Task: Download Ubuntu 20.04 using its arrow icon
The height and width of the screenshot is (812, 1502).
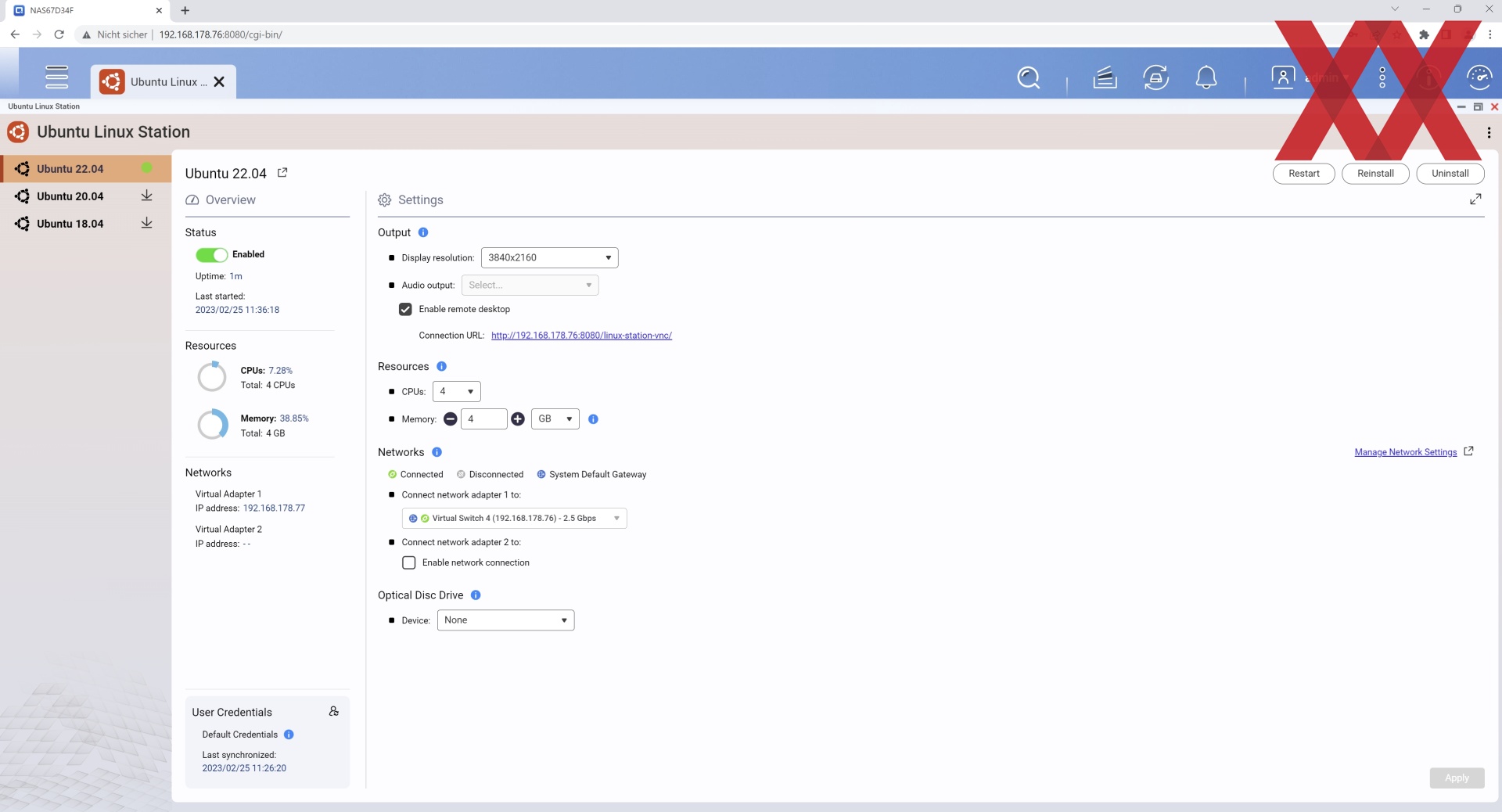Action: (146, 196)
